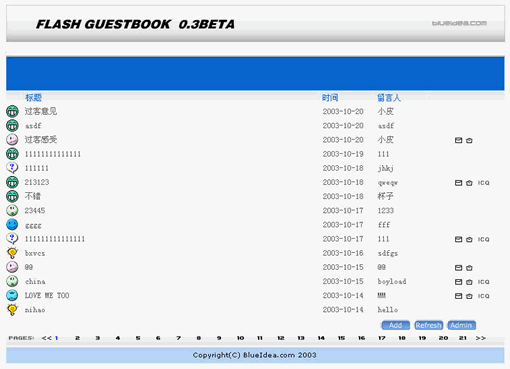Click the email icon in the 过客感受 row
The width and height of the screenshot is (510, 369).
tap(459, 140)
